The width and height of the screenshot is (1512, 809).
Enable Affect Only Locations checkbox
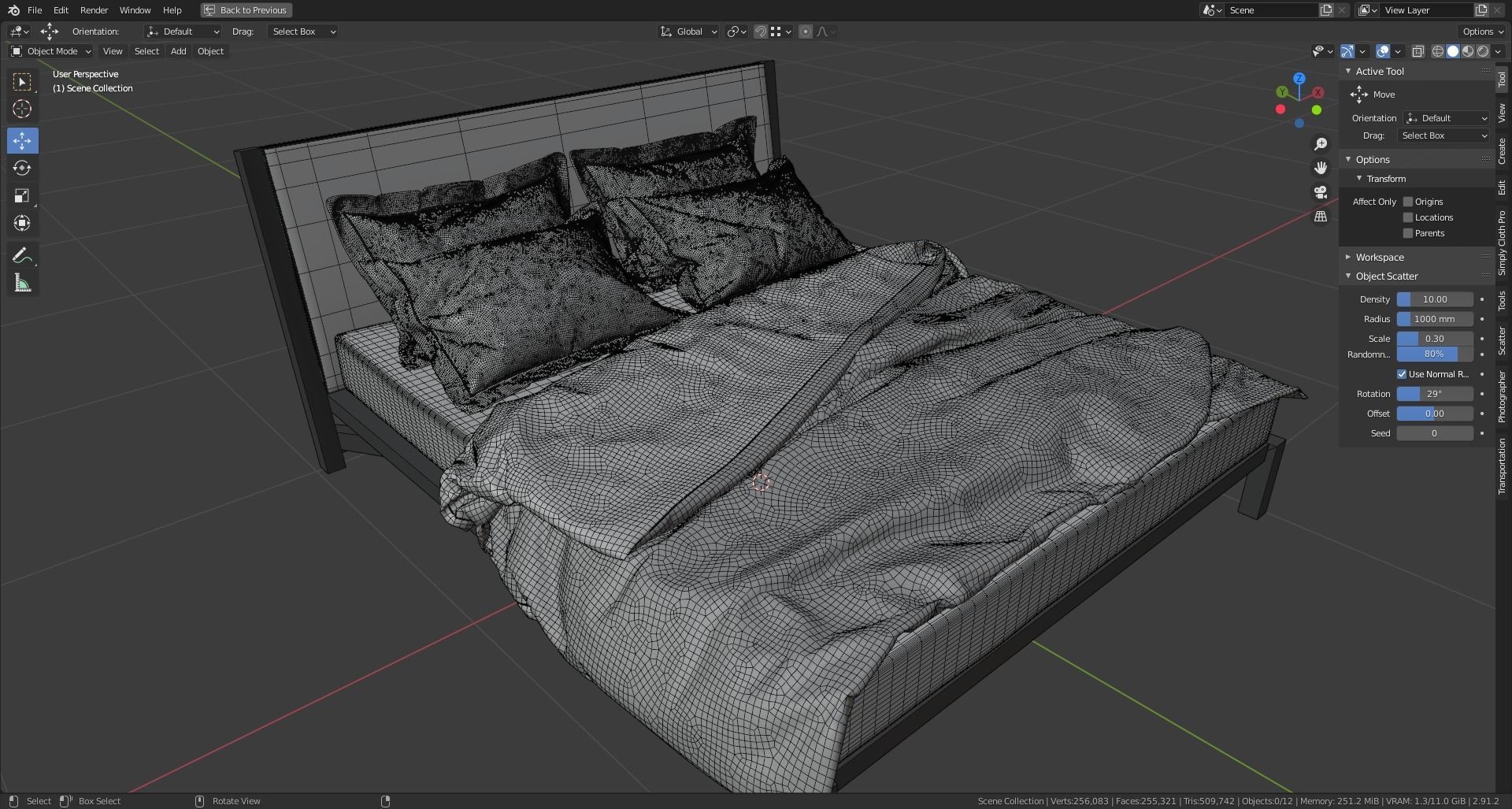coord(1408,217)
